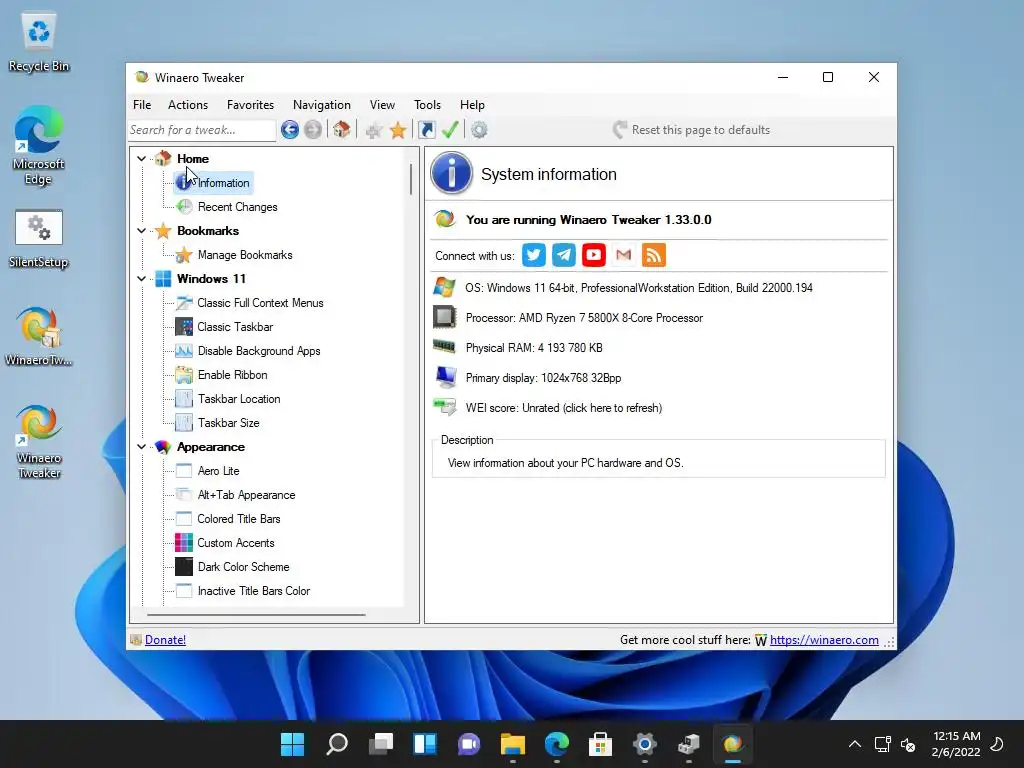Open settings via the toolbar gear icon
Viewport: 1024px width, 768px height.
pyautogui.click(x=479, y=130)
